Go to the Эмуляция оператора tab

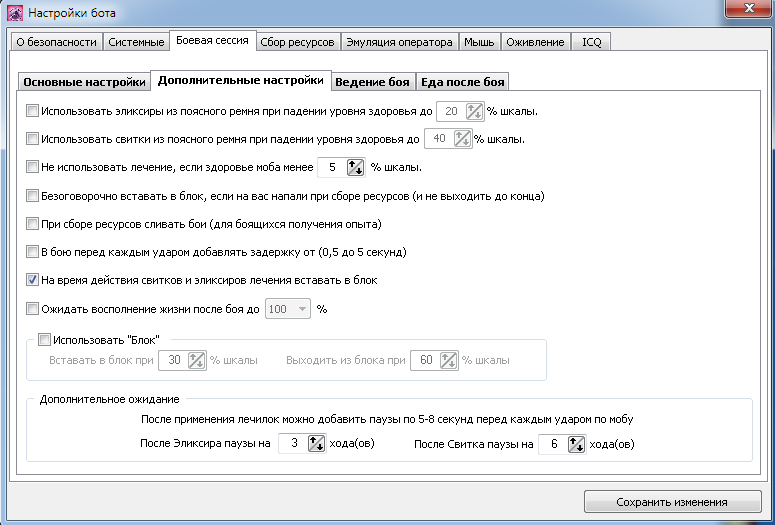(399, 42)
